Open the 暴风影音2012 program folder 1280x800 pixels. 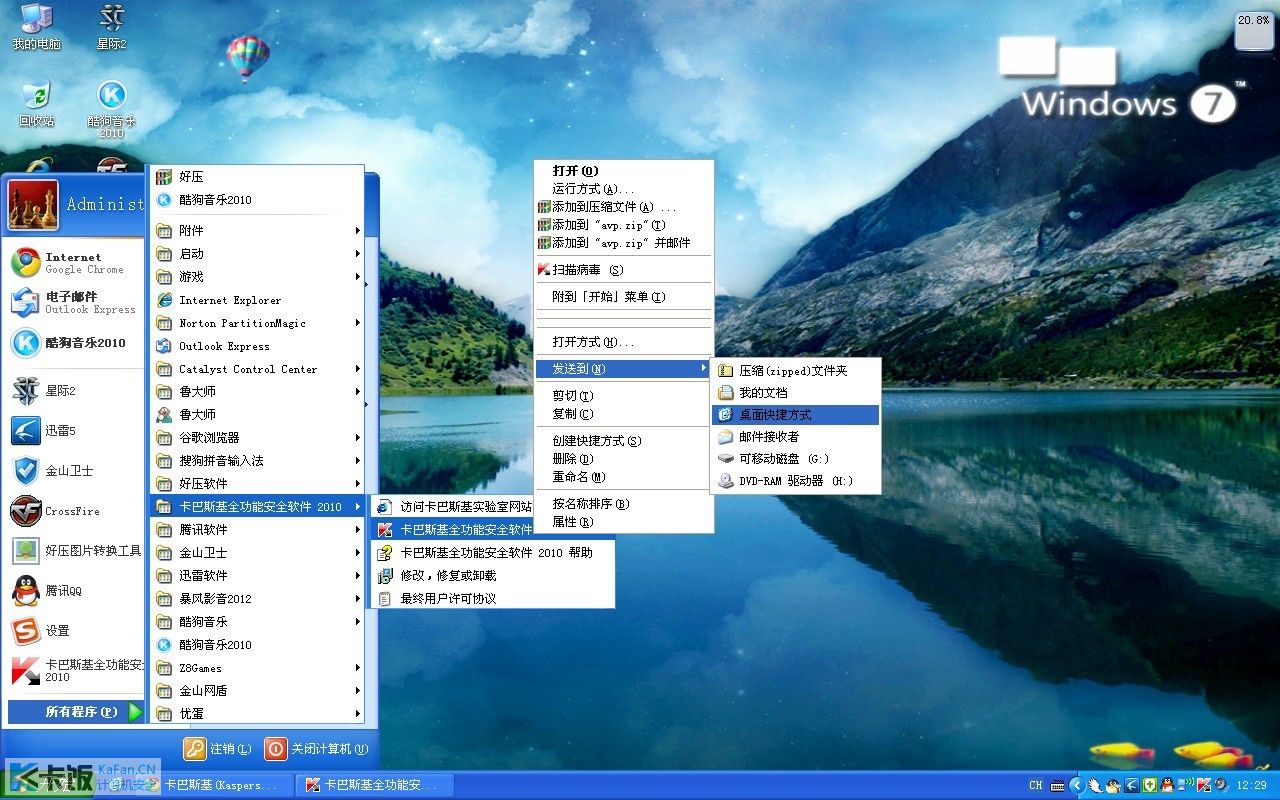tap(257, 599)
